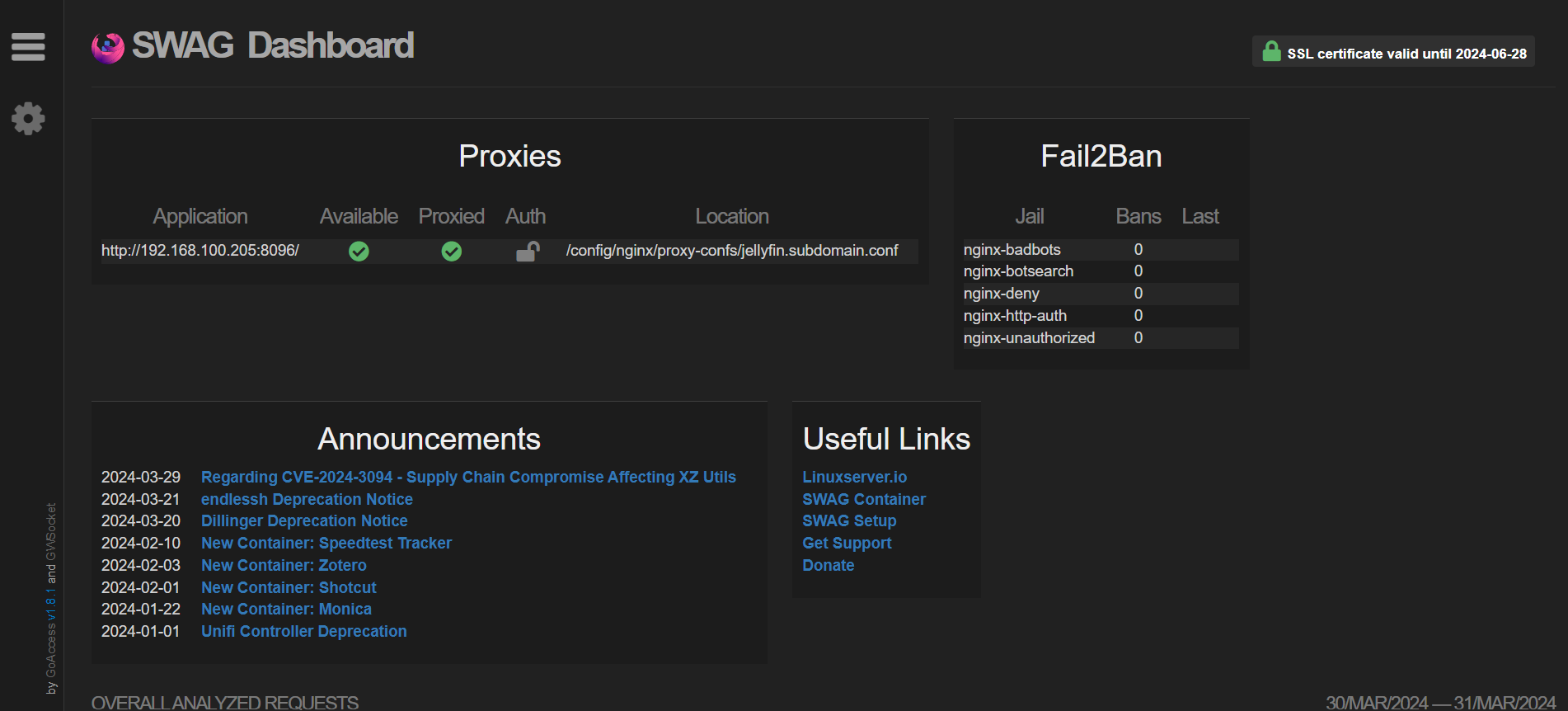
Task: Click the unlocked padlock Auth icon
Action: tap(528, 251)
